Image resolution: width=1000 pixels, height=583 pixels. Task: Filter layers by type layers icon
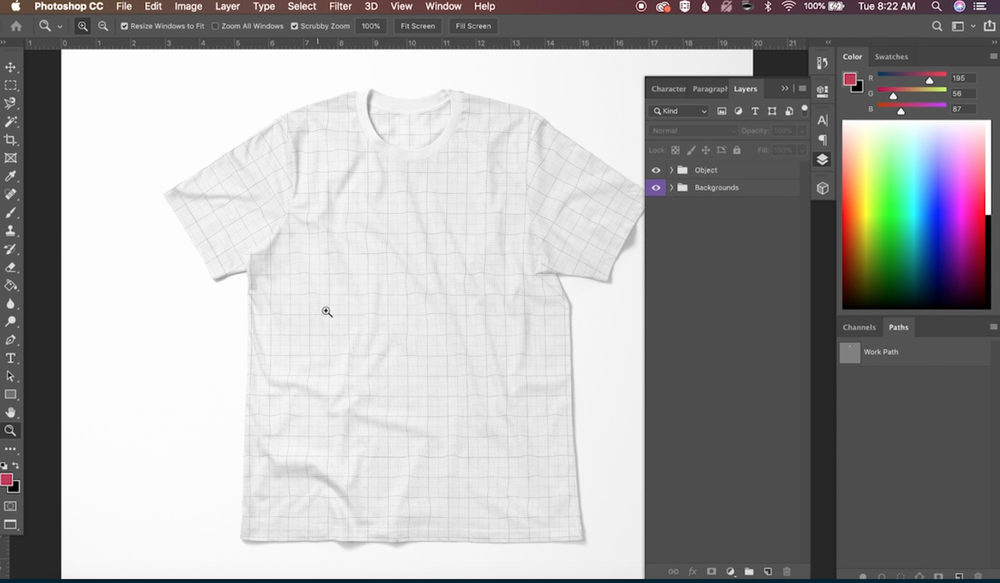(x=755, y=111)
